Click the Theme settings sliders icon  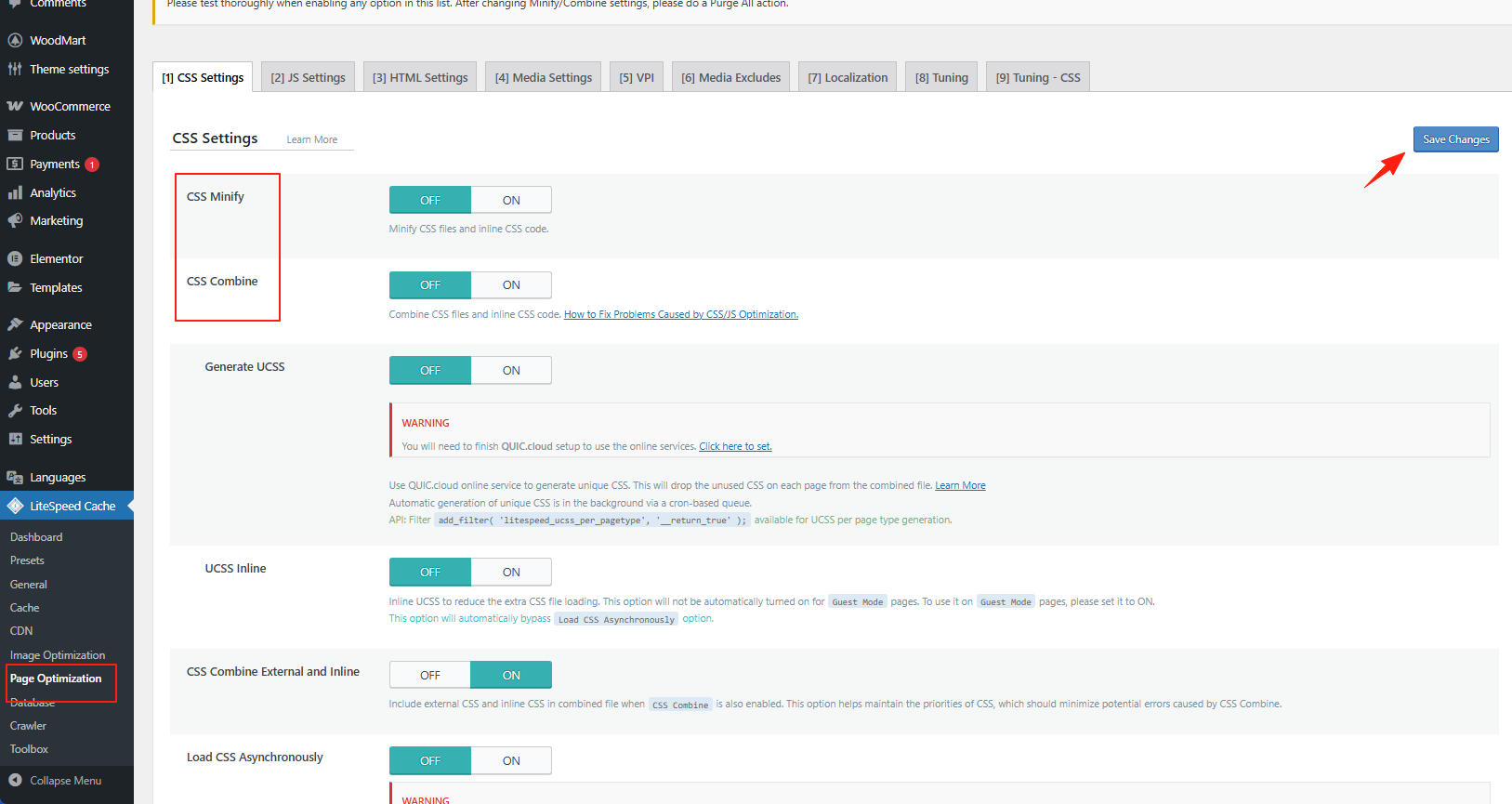coord(15,69)
